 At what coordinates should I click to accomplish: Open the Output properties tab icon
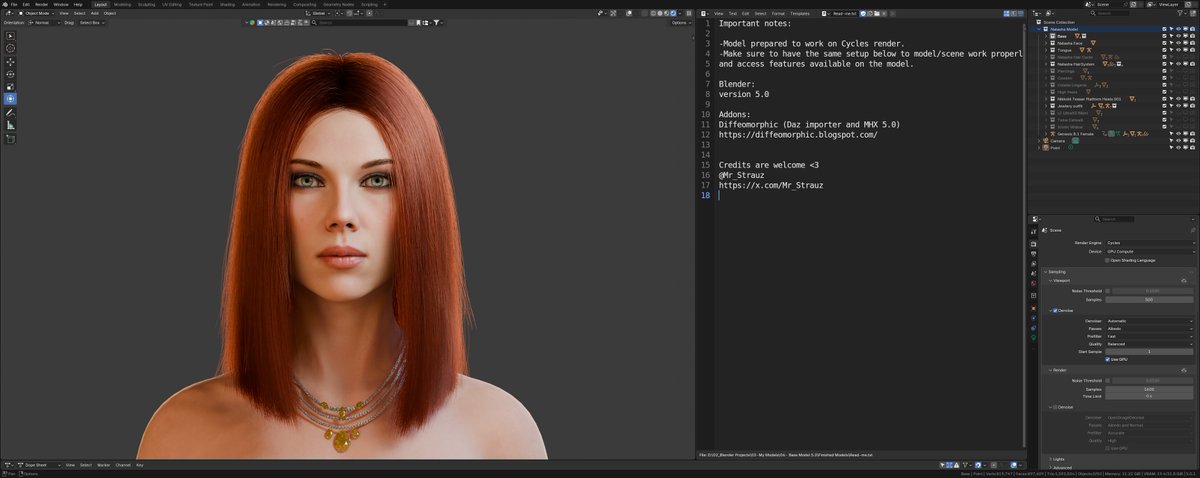click(x=1034, y=254)
